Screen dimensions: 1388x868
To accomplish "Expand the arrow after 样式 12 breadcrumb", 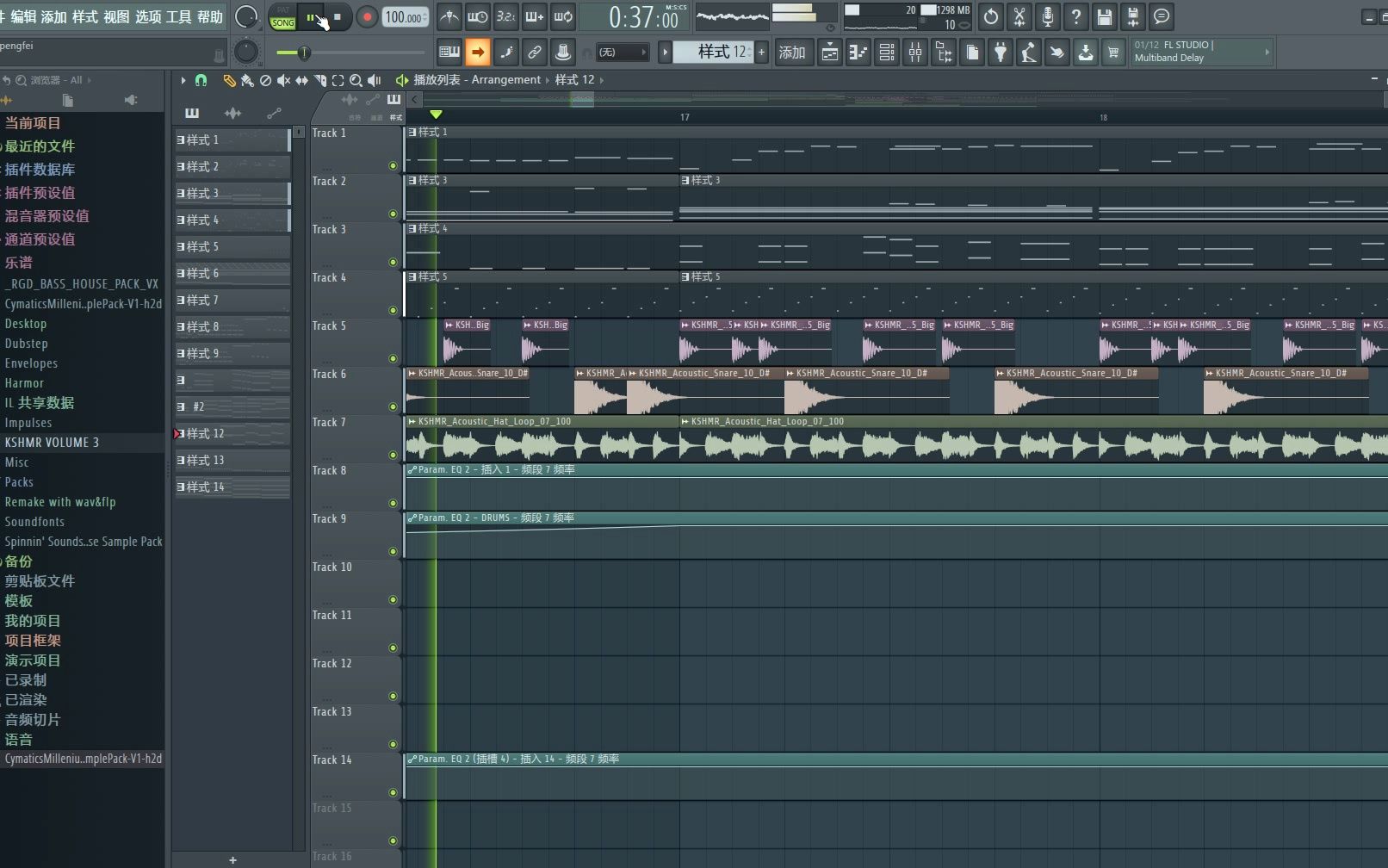I will point(601,80).
